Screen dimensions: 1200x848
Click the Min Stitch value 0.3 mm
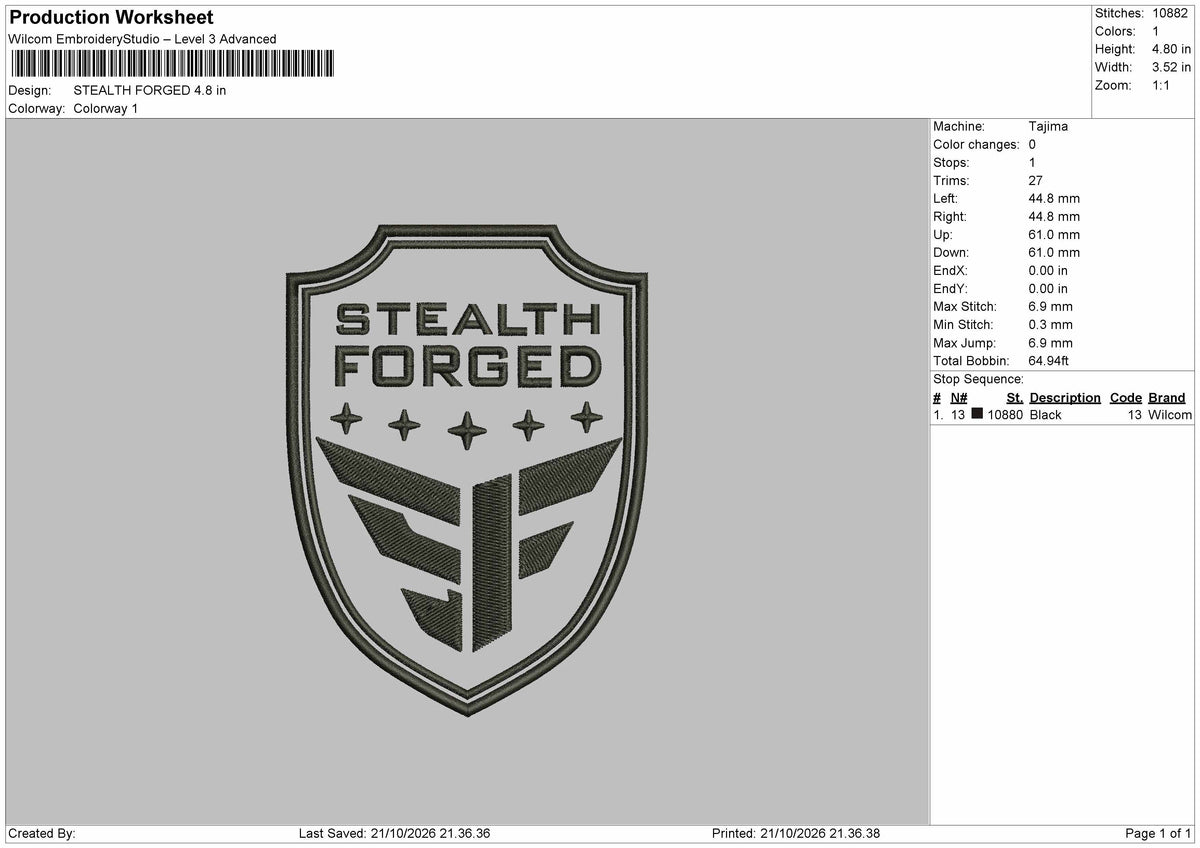tap(1050, 324)
